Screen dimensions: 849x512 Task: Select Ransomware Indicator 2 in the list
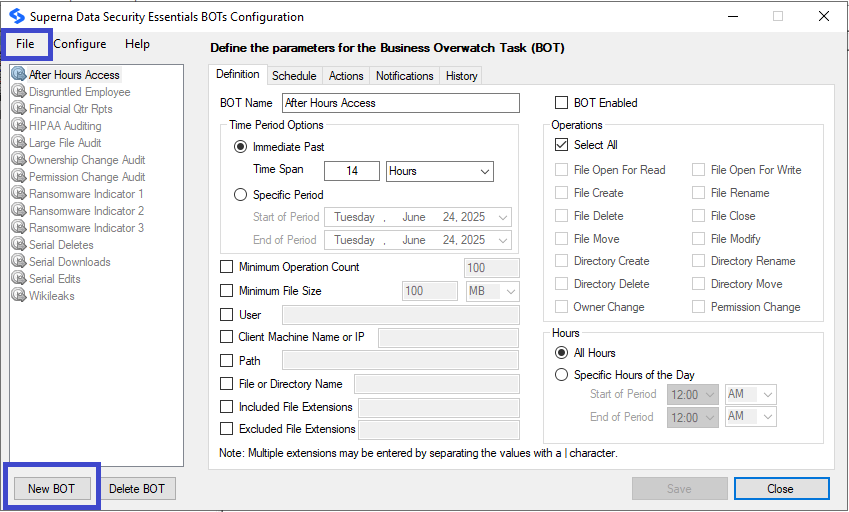pos(86,211)
